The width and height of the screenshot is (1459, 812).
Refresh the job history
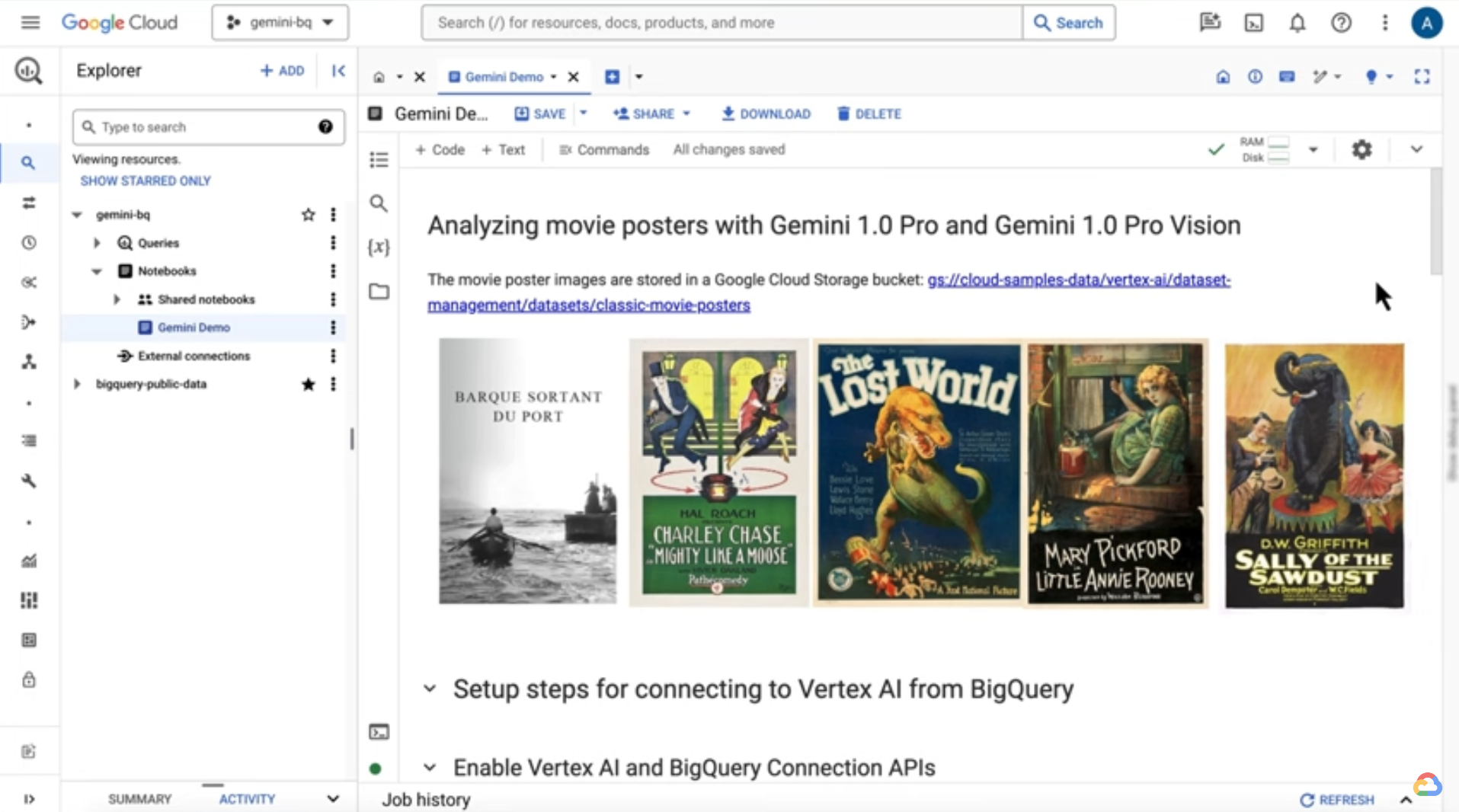coord(1337,800)
